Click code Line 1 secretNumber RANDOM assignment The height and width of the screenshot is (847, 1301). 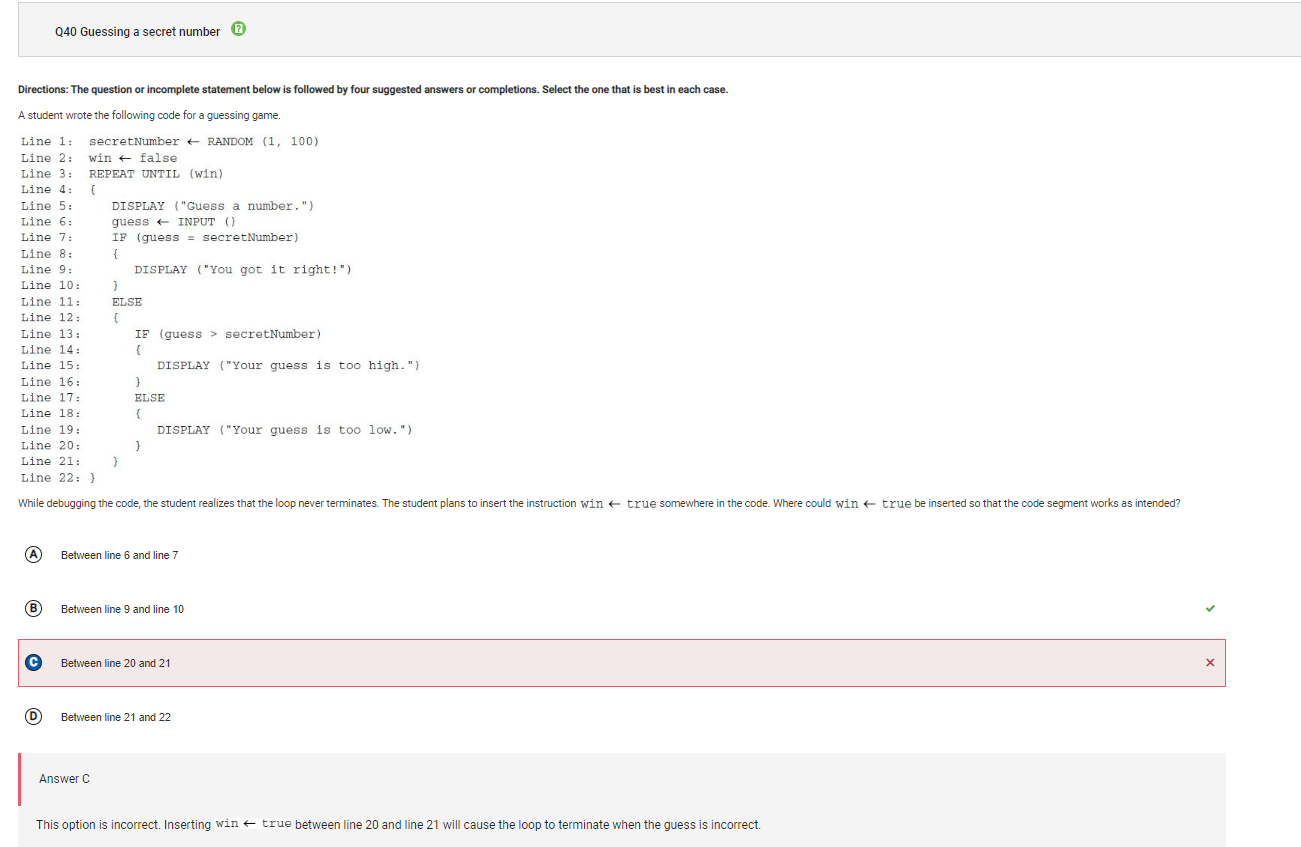tap(204, 141)
